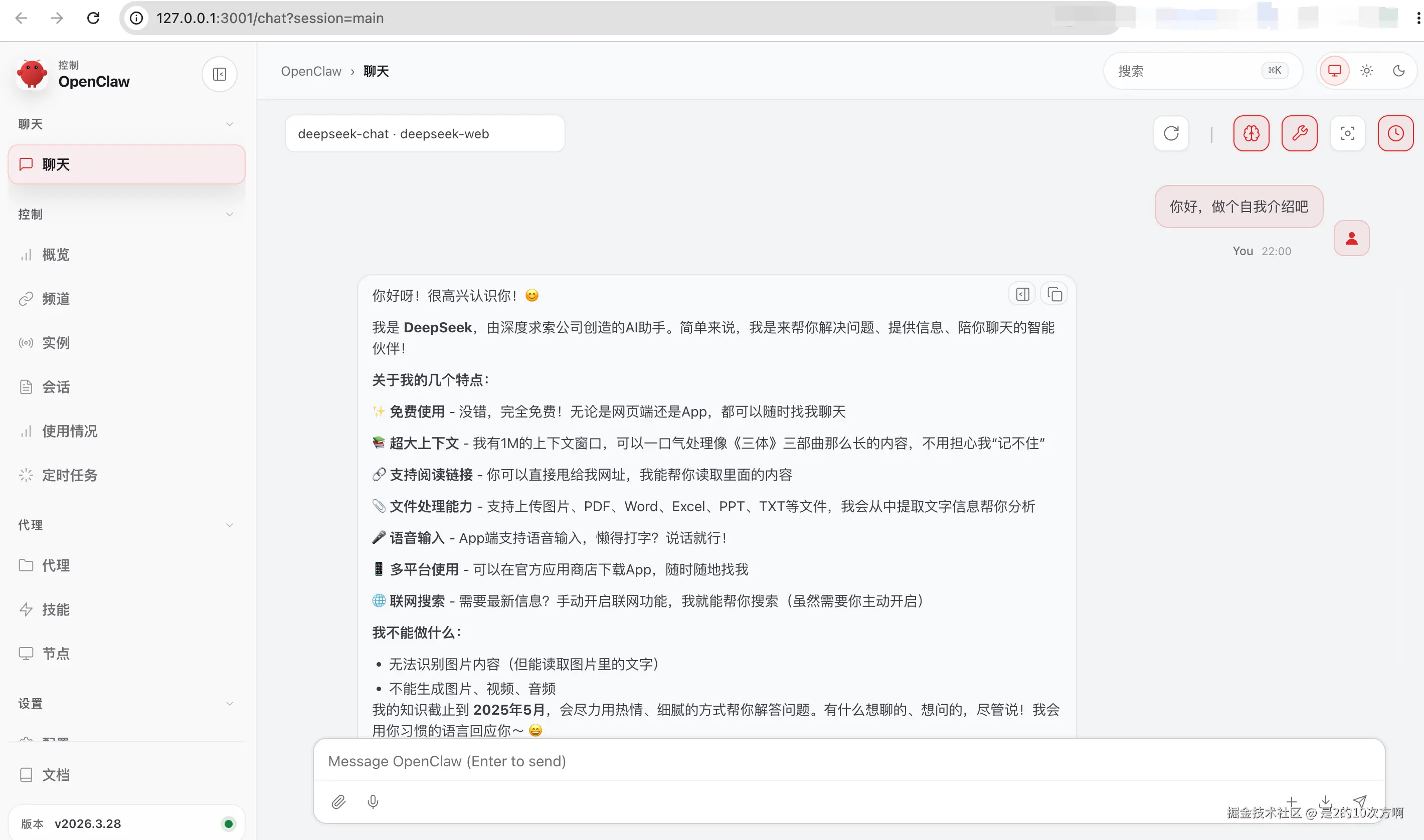
Task: Click the user message bubble 你好，做个自我介绍吧
Action: (x=1239, y=206)
